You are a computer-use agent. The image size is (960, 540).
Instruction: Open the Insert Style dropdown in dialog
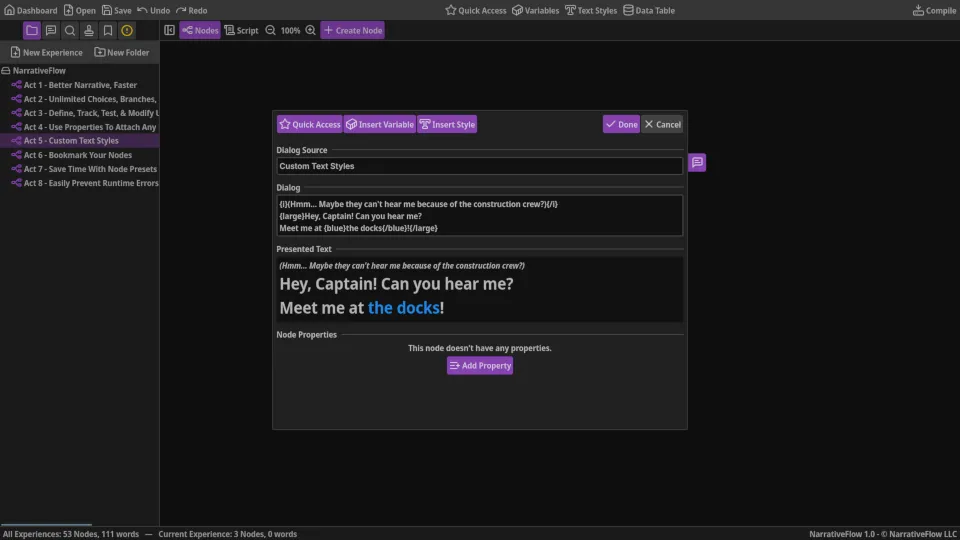pyautogui.click(x=447, y=125)
